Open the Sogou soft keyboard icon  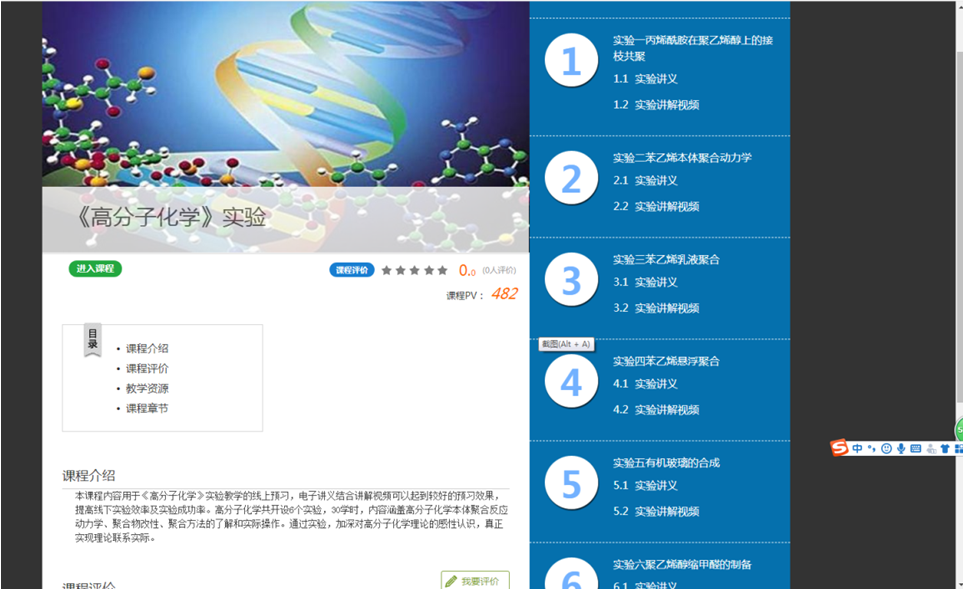[x=915, y=449]
